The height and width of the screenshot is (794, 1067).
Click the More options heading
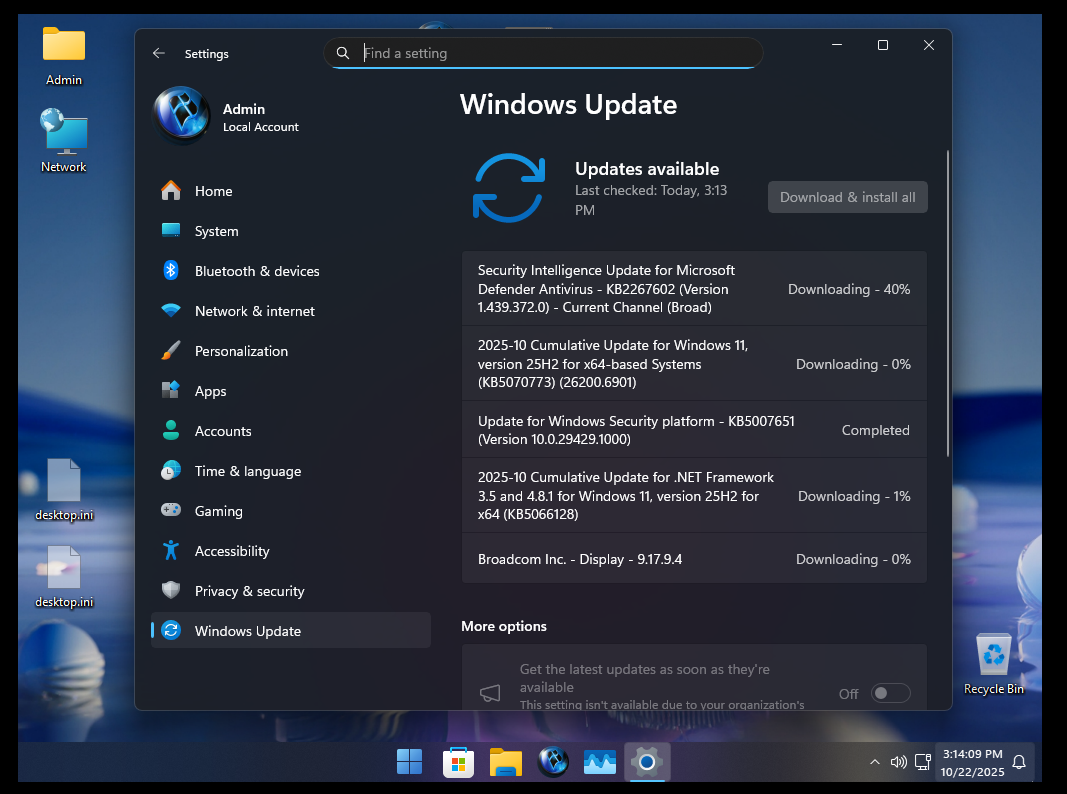[x=504, y=626]
